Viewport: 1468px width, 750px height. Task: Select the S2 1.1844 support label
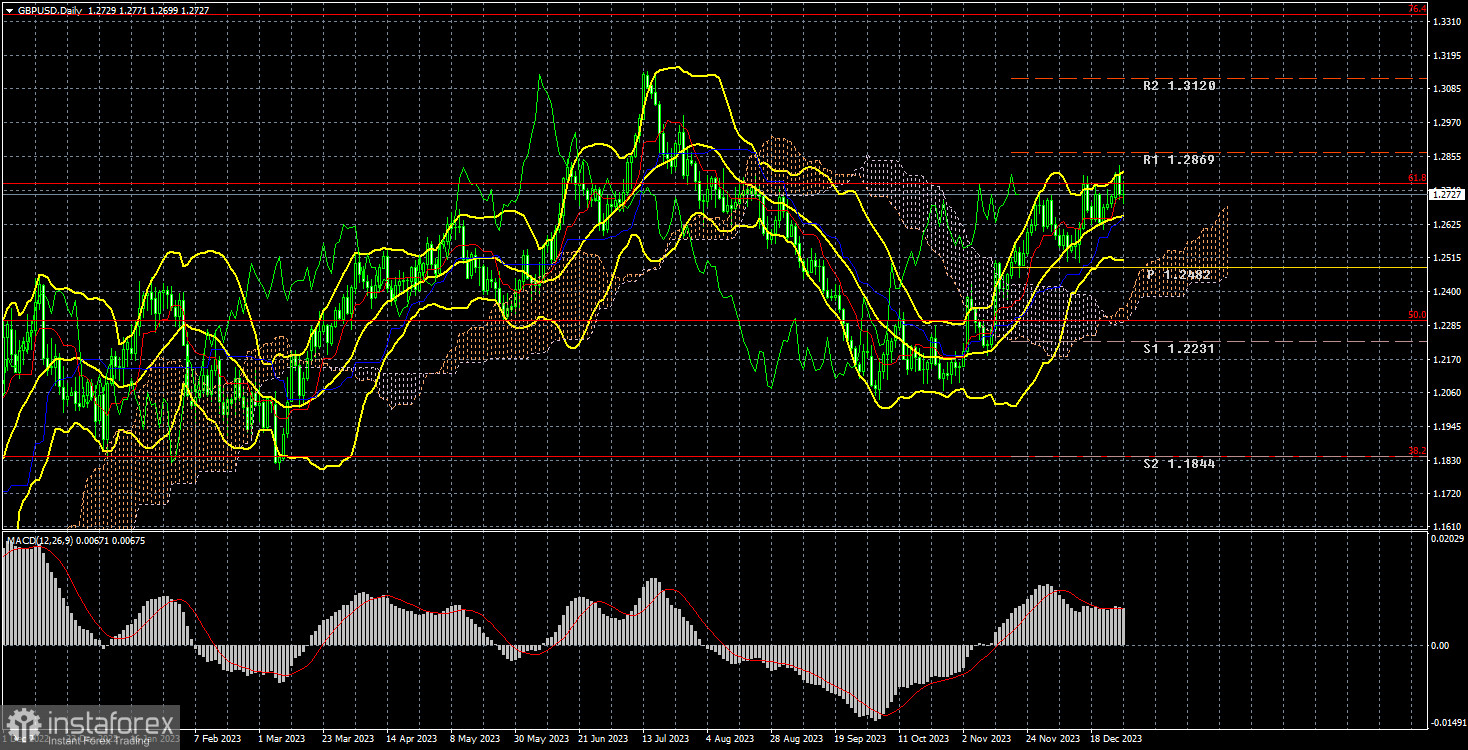coord(1180,464)
